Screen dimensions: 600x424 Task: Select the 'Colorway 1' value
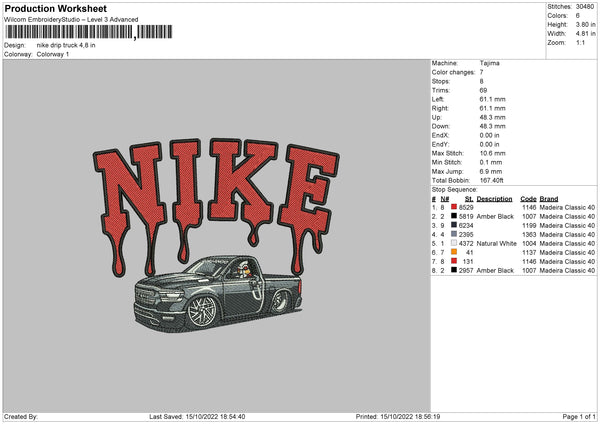tap(53, 54)
